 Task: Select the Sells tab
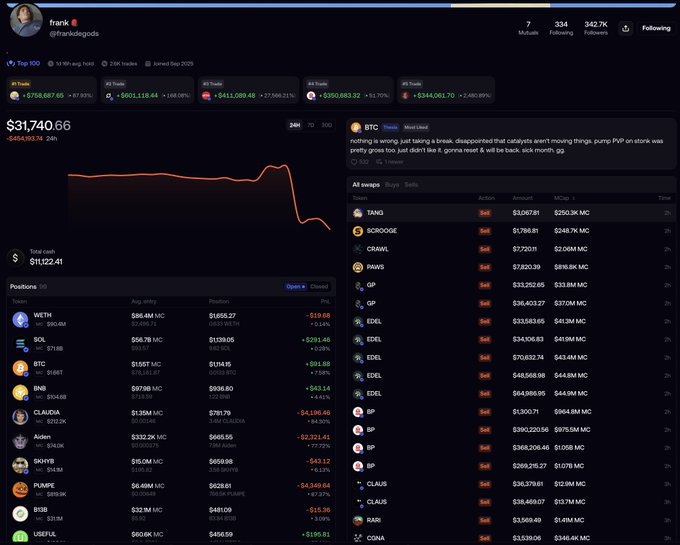(411, 185)
